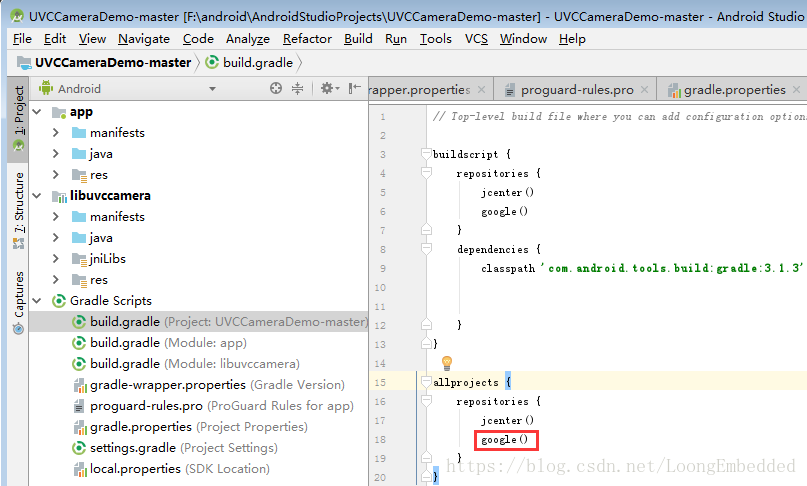Click the app module folder icon
This screenshot has height=486, width=807.
59,112
